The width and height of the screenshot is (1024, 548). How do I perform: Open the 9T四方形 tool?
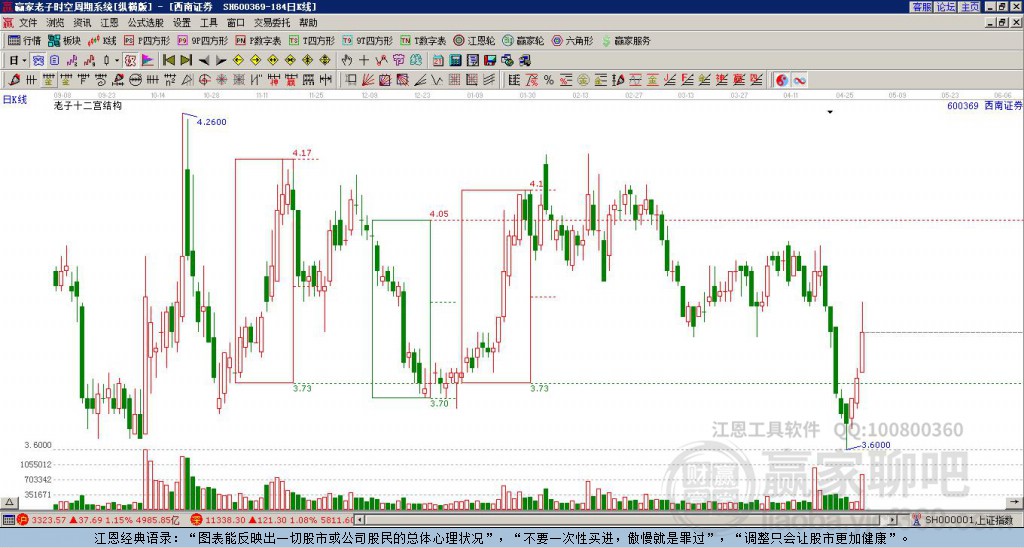(368, 40)
